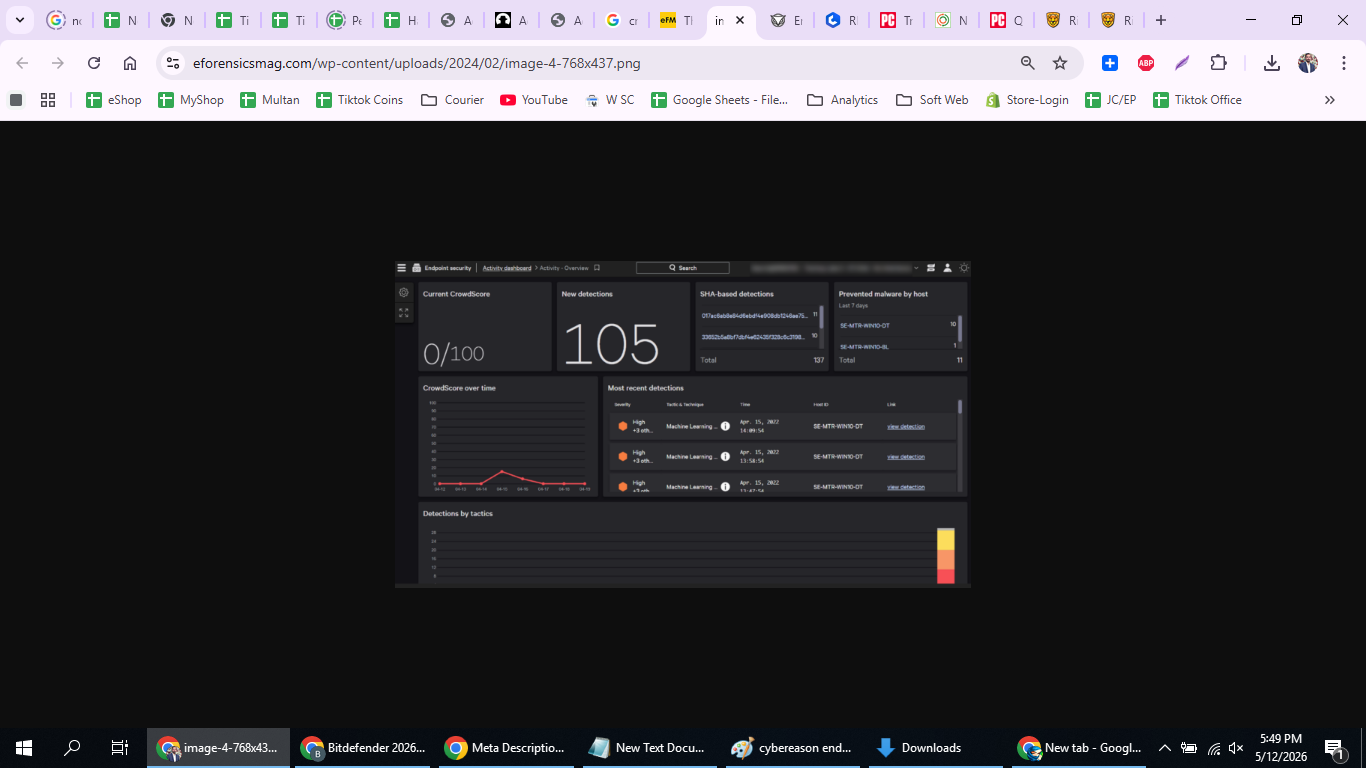This screenshot has height=768, width=1366.
Task: Click the Activity dashboard breadcrumb link
Action: (x=507, y=268)
